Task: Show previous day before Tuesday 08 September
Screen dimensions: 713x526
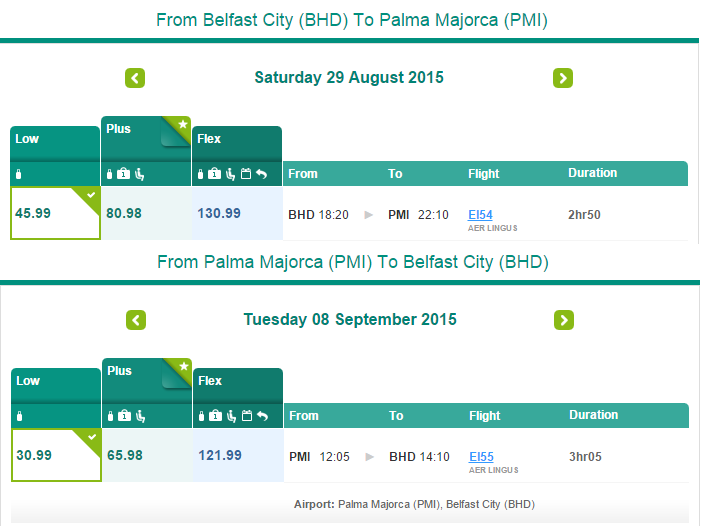Action: [136, 320]
